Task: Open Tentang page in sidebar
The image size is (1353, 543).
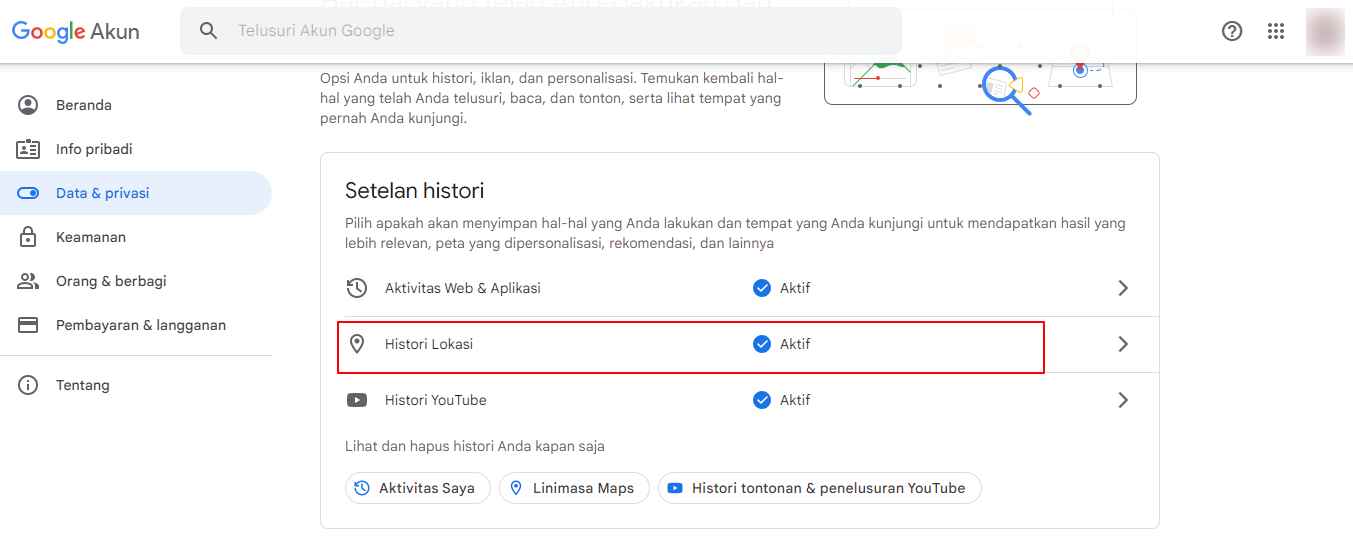Action: point(136,385)
